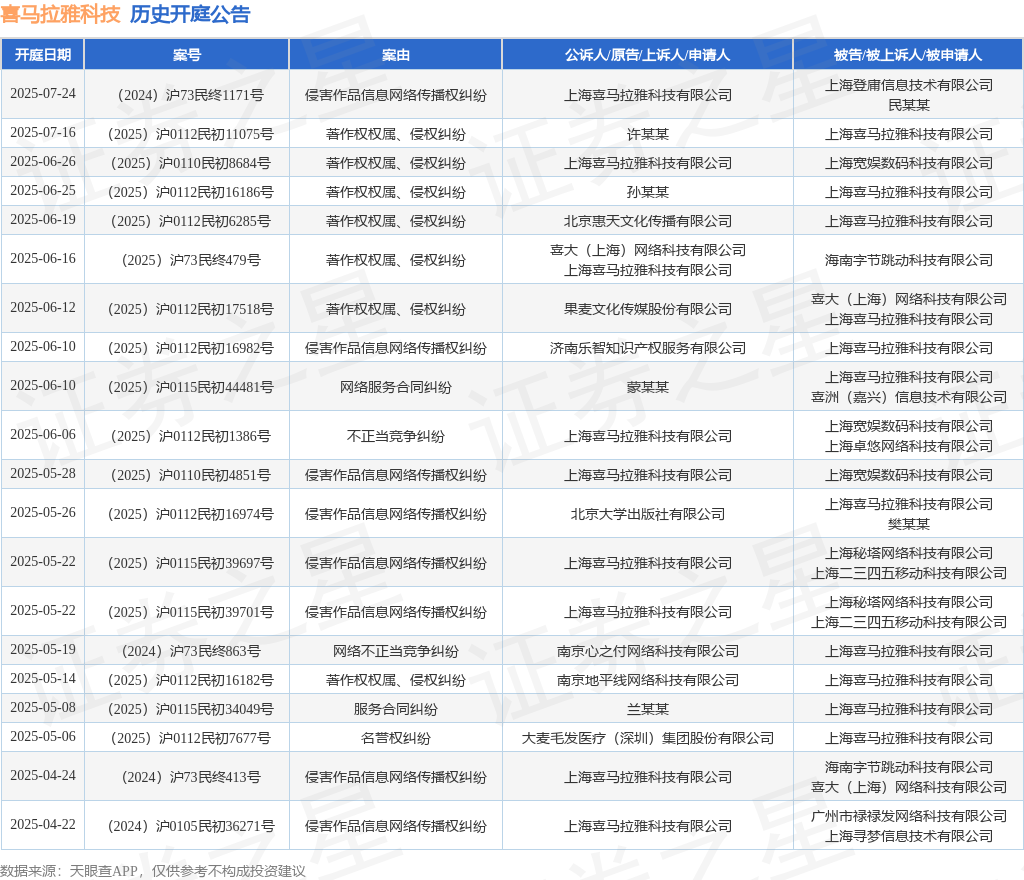The width and height of the screenshot is (1024, 880).
Task: Click defendant 上海卓悠网络科技有限公司
Action: 908,447
